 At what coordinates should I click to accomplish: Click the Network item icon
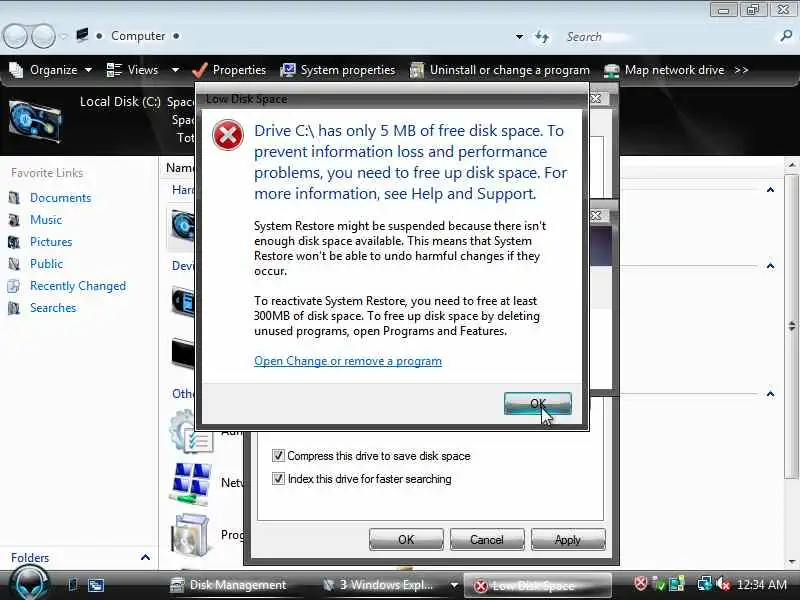(191, 483)
